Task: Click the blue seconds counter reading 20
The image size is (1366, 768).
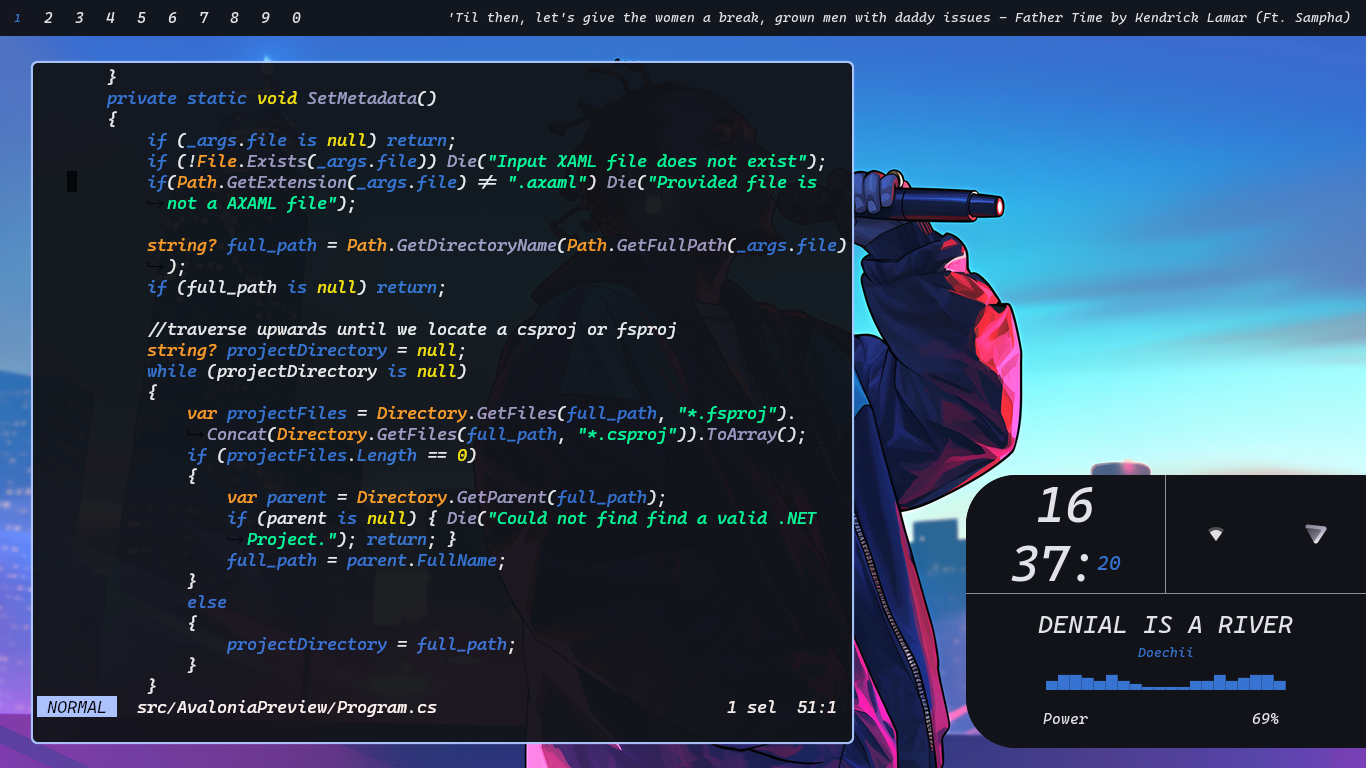Action: coord(1108,563)
